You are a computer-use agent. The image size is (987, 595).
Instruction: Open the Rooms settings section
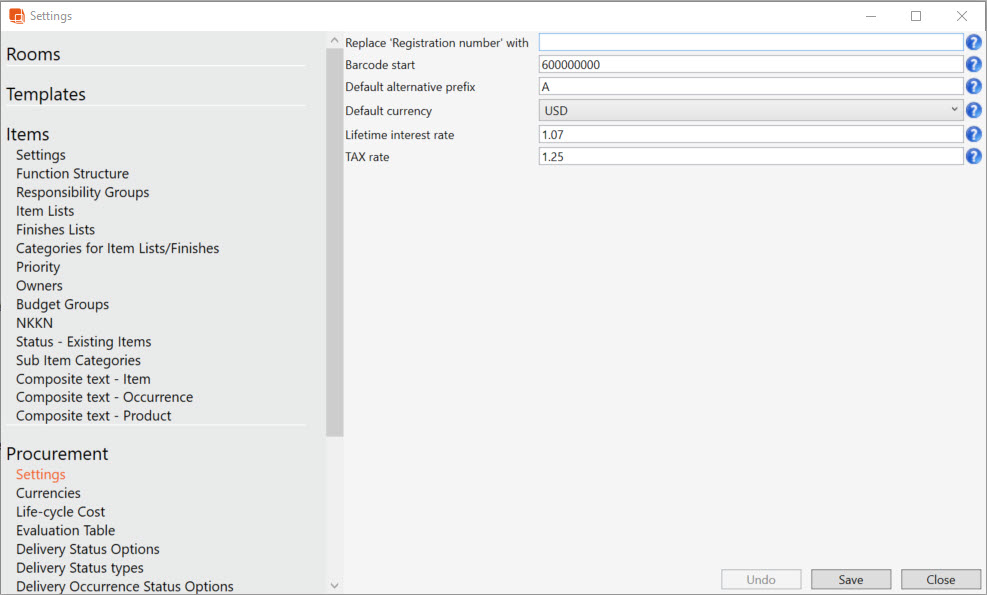point(34,55)
